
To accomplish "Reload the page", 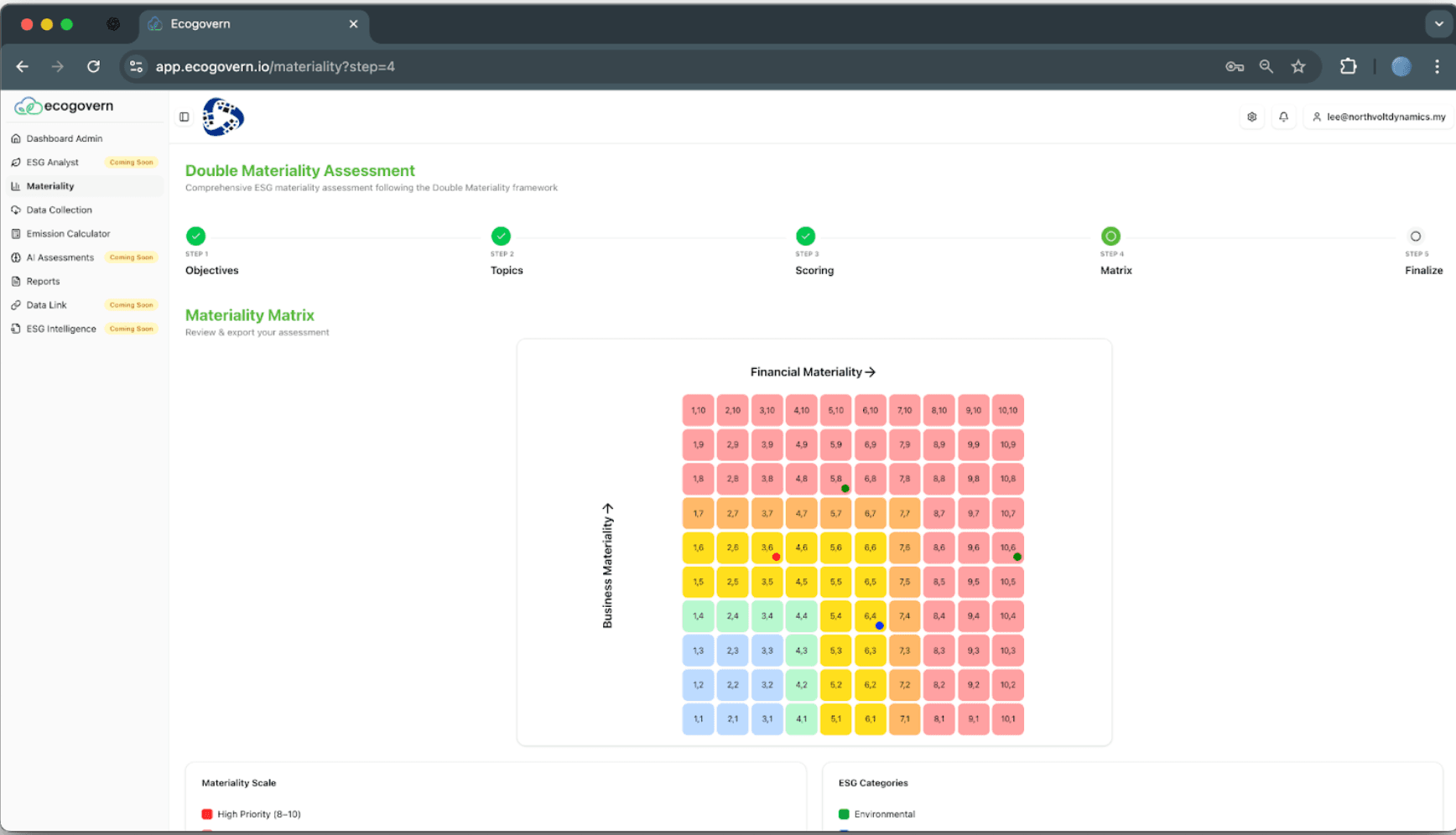I will click(x=93, y=67).
